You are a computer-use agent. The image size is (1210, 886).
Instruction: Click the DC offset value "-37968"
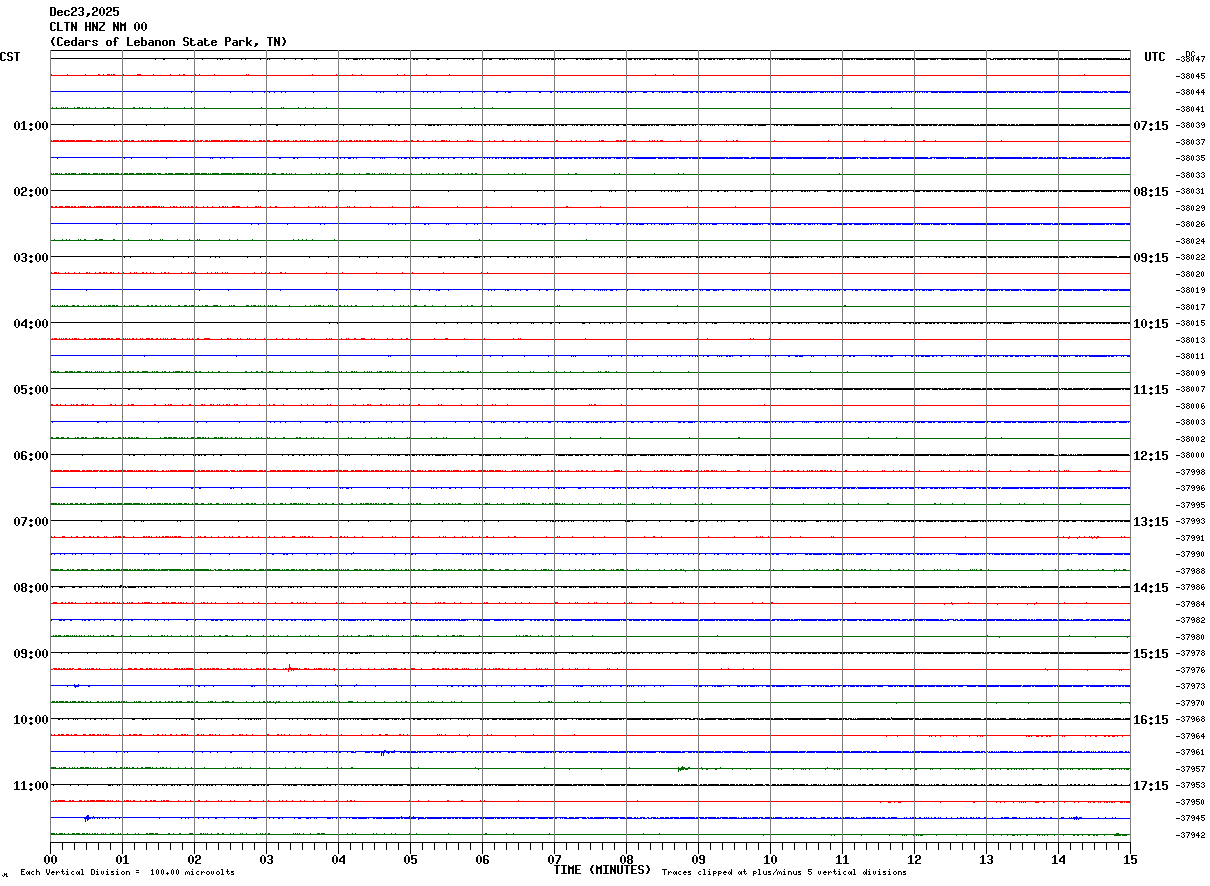tap(1191, 719)
